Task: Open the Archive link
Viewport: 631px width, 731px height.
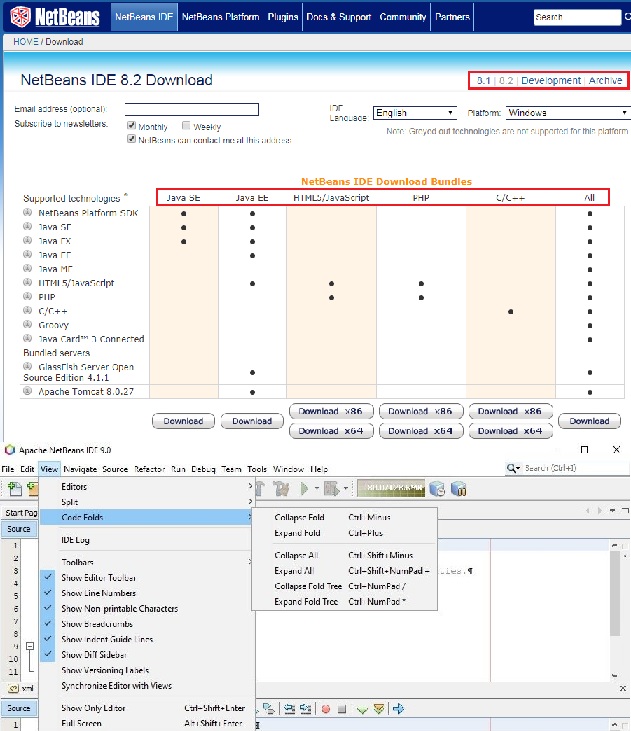Action: pos(605,80)
